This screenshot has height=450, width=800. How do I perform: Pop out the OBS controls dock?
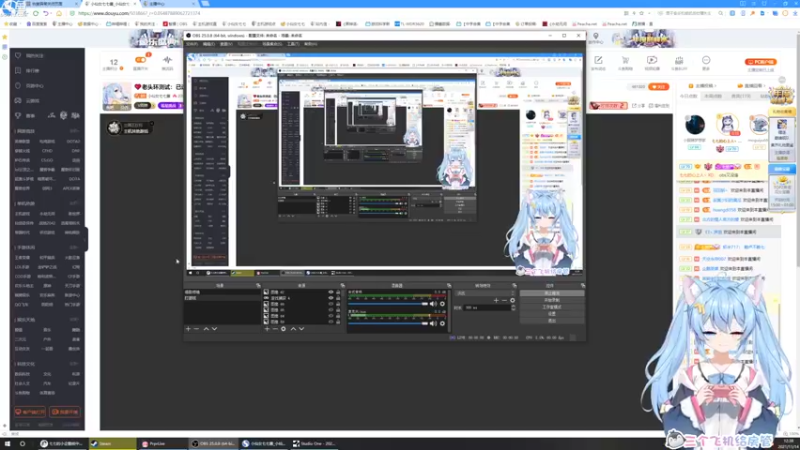pos(582,286)
